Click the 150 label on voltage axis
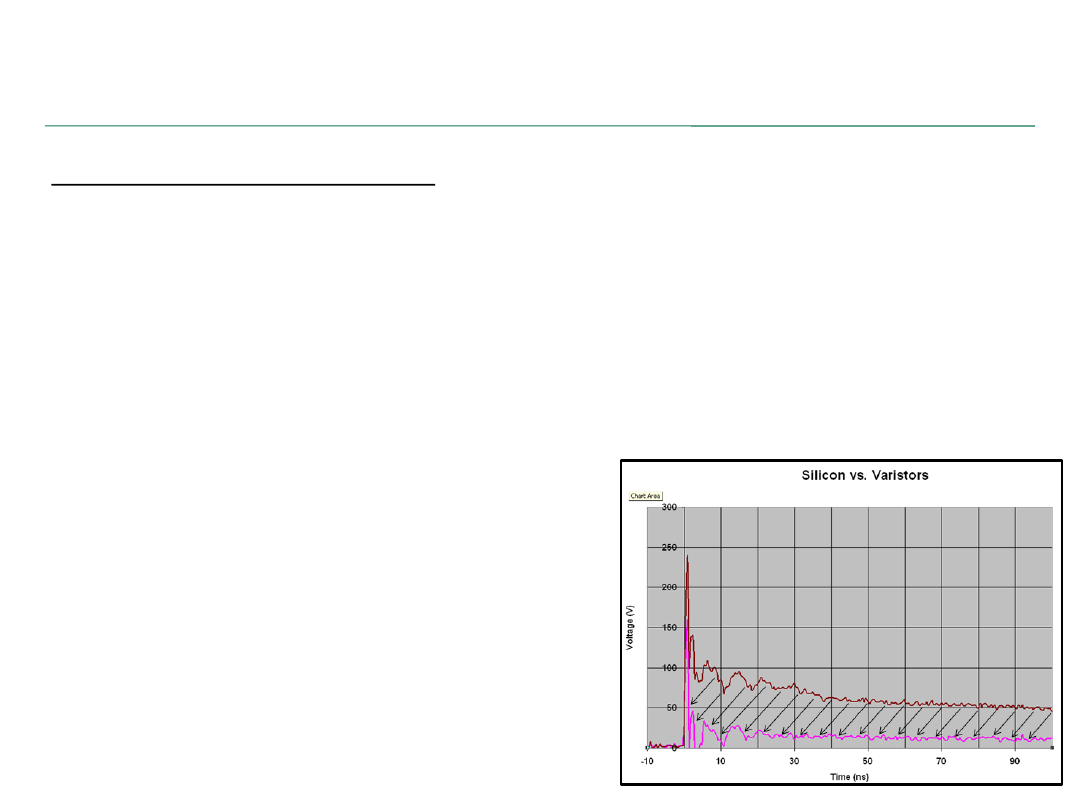The image size is (1080, 810). [x=643, y=628]
